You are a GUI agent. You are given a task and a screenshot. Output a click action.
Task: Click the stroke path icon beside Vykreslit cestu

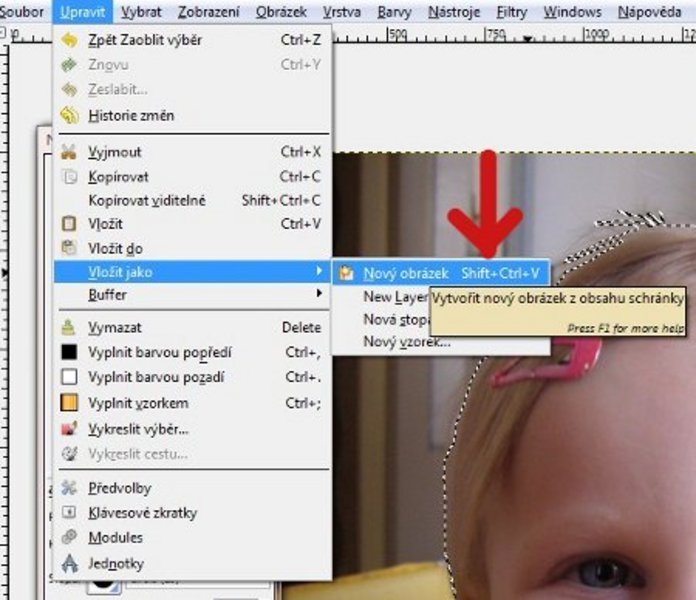click(x=69, y=454)
